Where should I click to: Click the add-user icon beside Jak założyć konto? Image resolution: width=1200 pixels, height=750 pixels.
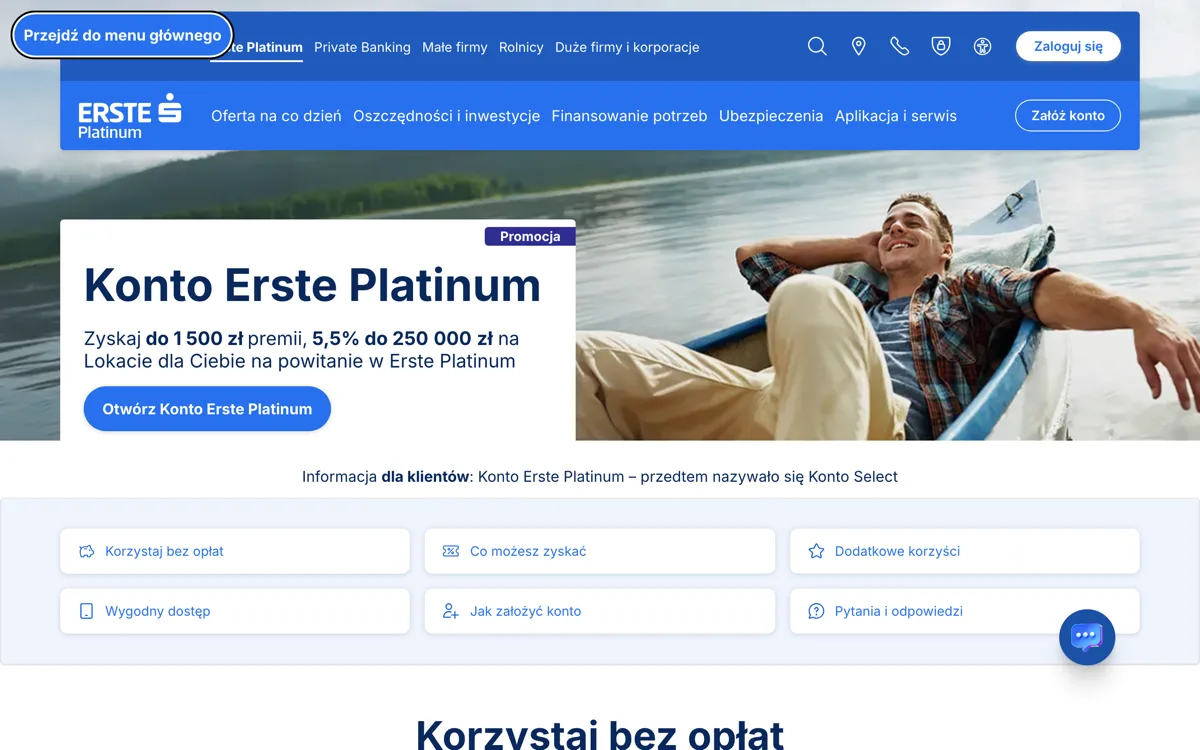pos(451,611)
